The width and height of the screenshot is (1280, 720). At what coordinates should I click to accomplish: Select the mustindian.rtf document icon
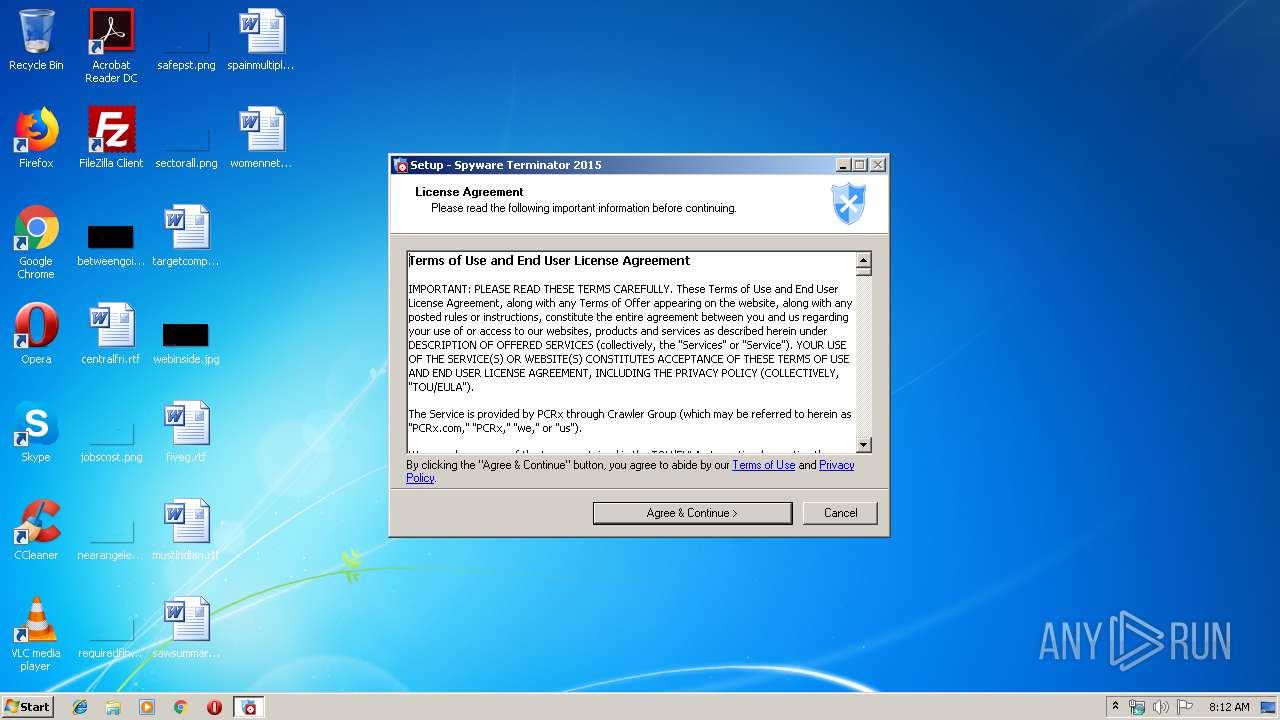186,530
